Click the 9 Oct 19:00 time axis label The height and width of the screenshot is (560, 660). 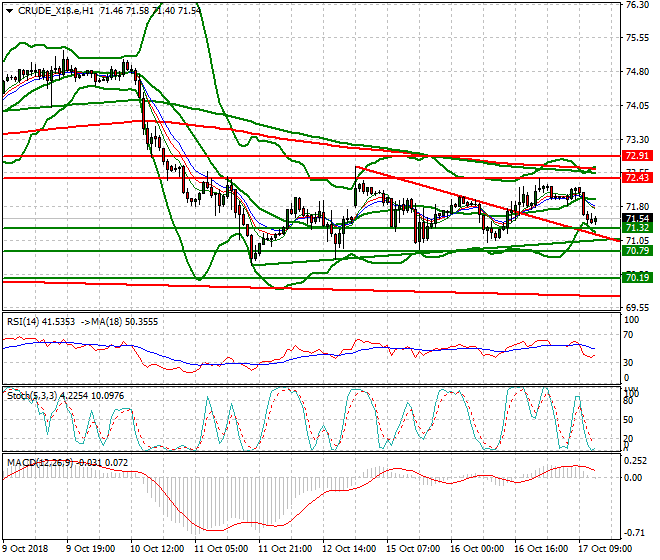(90, 549)
